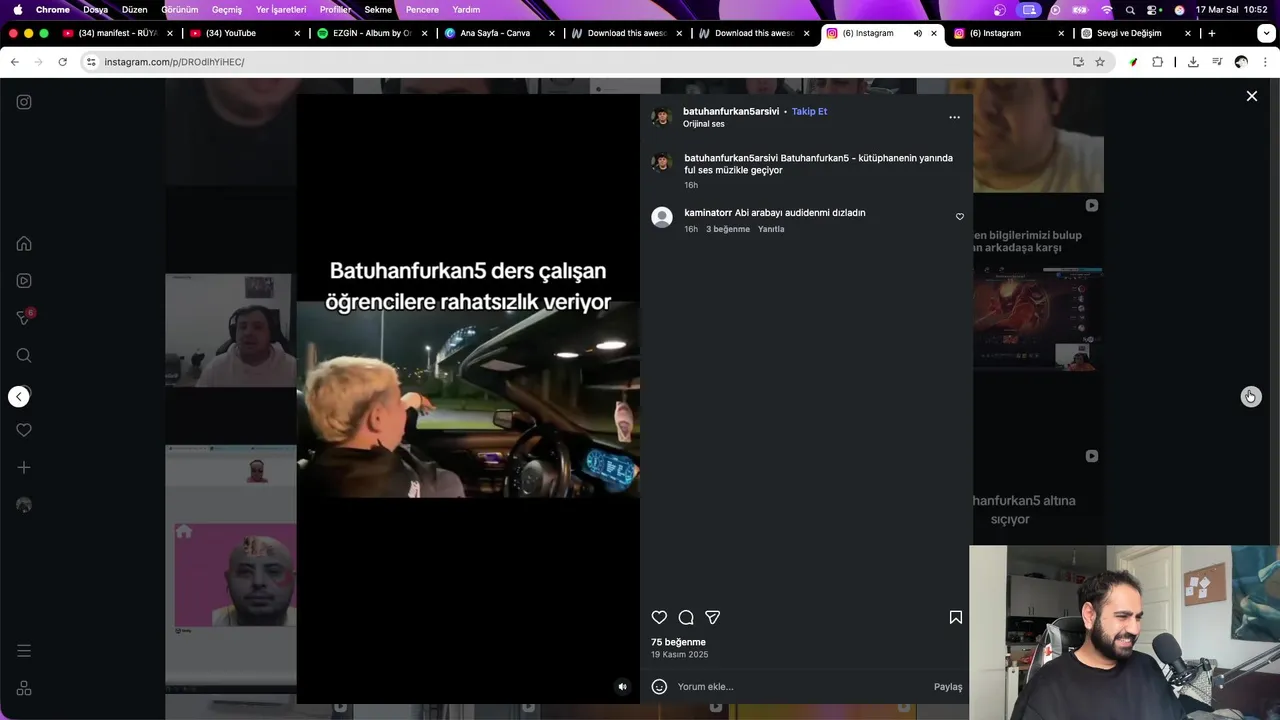Open the Instagram Home feed icon
The width and height of the screenshot is (1280, 720).
(24, 244)
